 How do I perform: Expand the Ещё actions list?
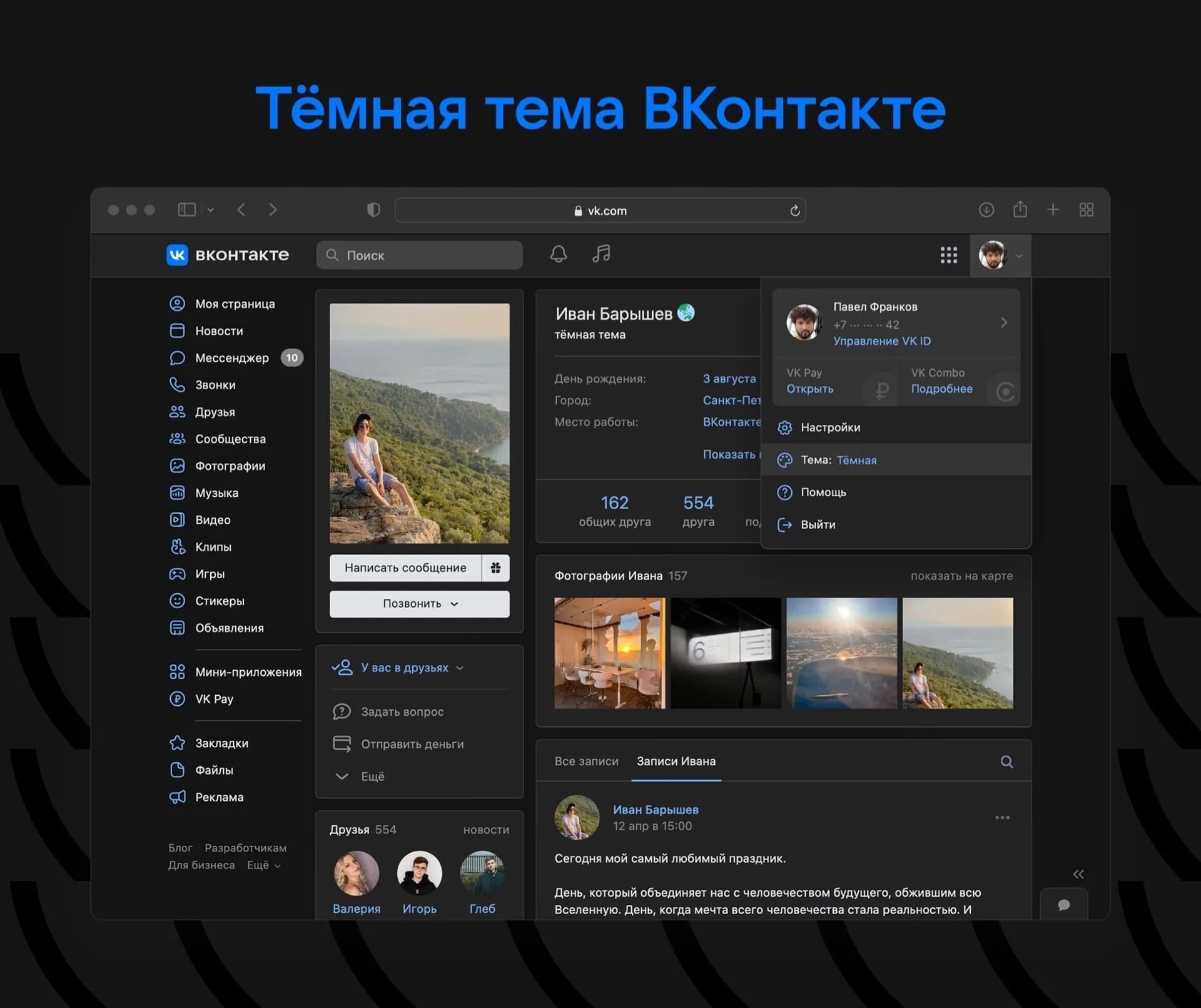click(372, 776)
